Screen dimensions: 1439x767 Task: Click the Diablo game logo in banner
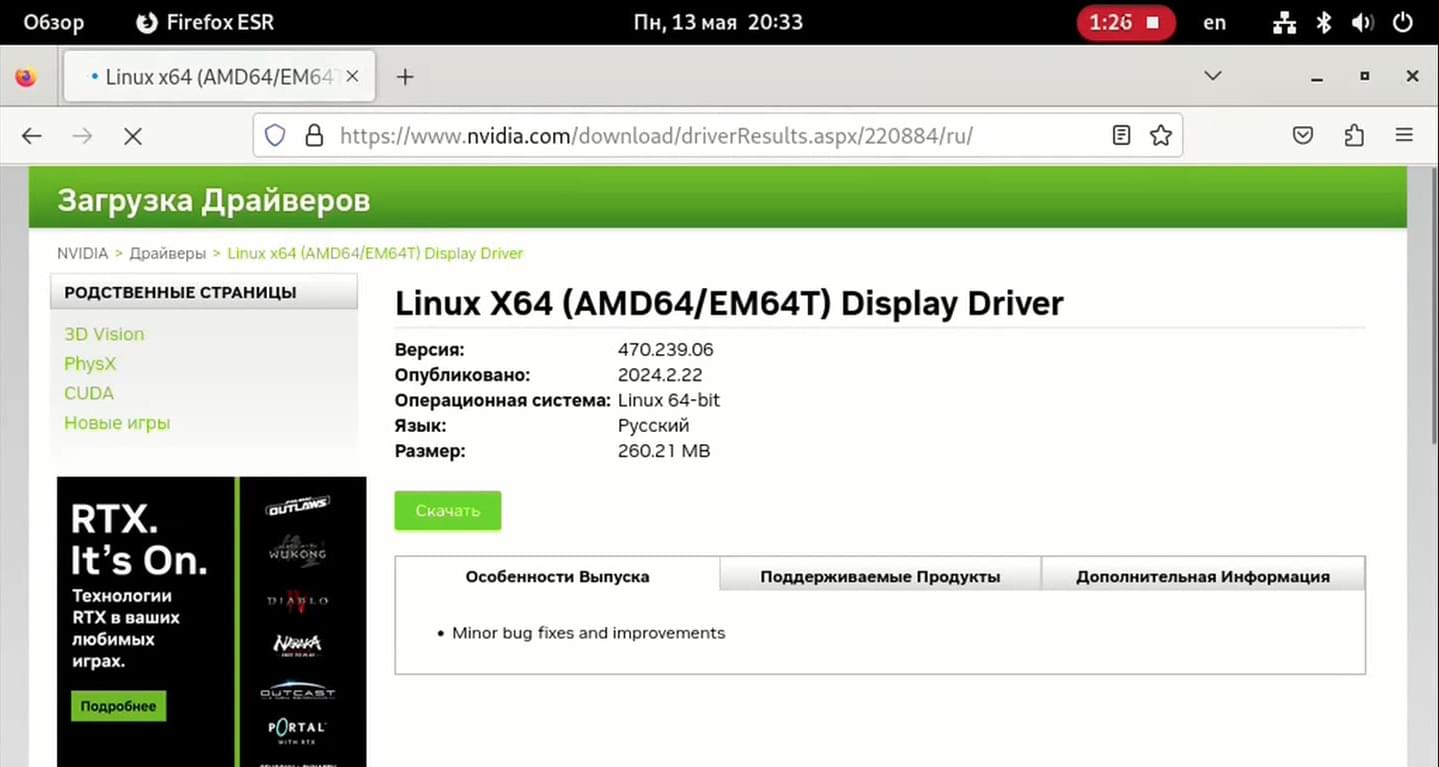tap(298, 600)
